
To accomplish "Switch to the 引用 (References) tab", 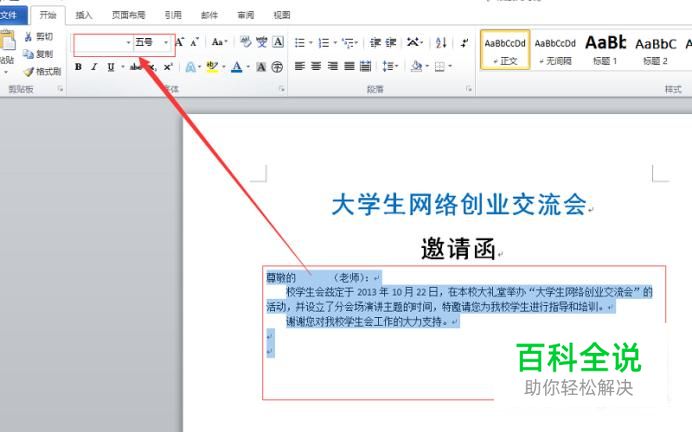I will pos(173,15).
